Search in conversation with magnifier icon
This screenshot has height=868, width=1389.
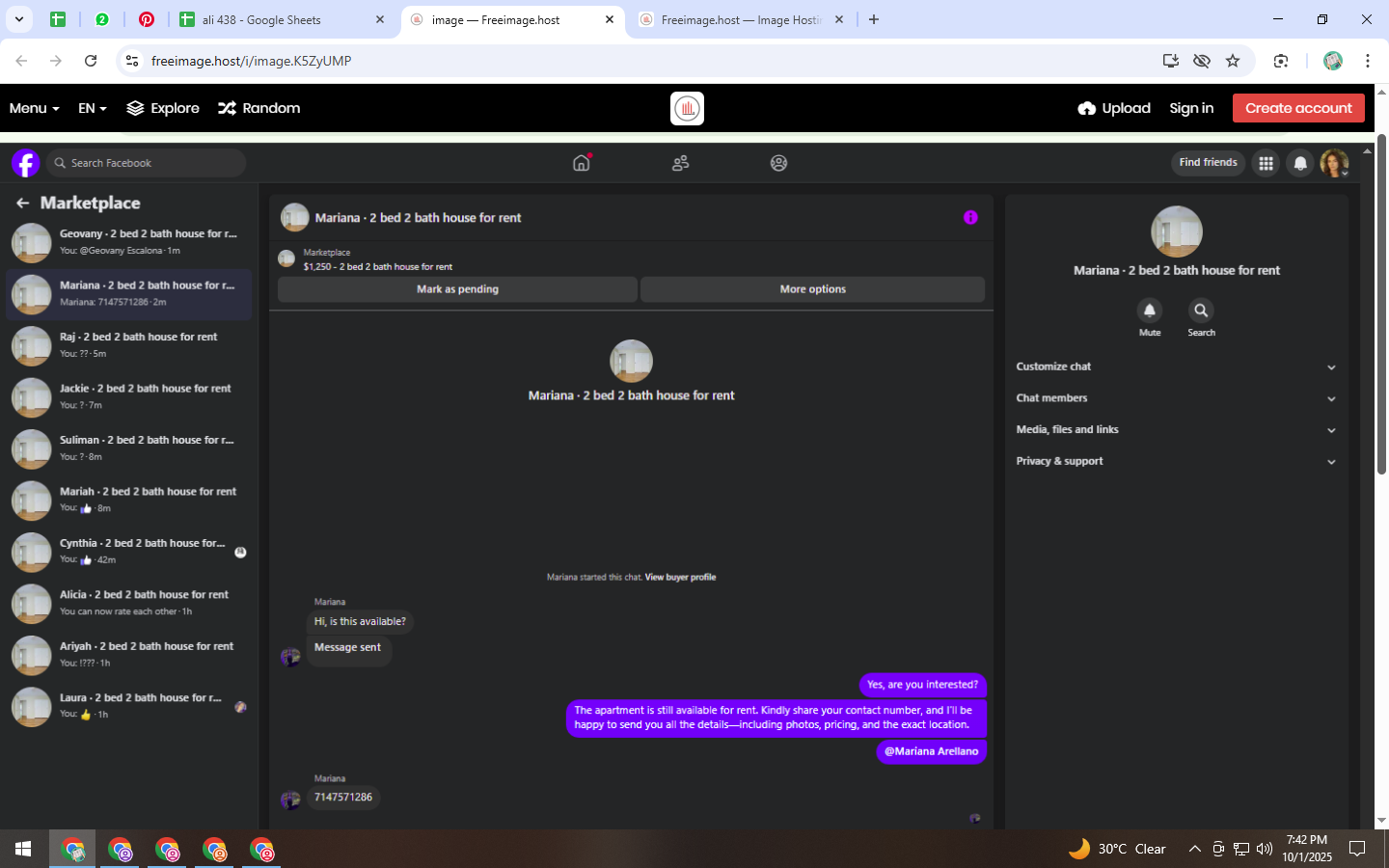(x=1201, y=311)
